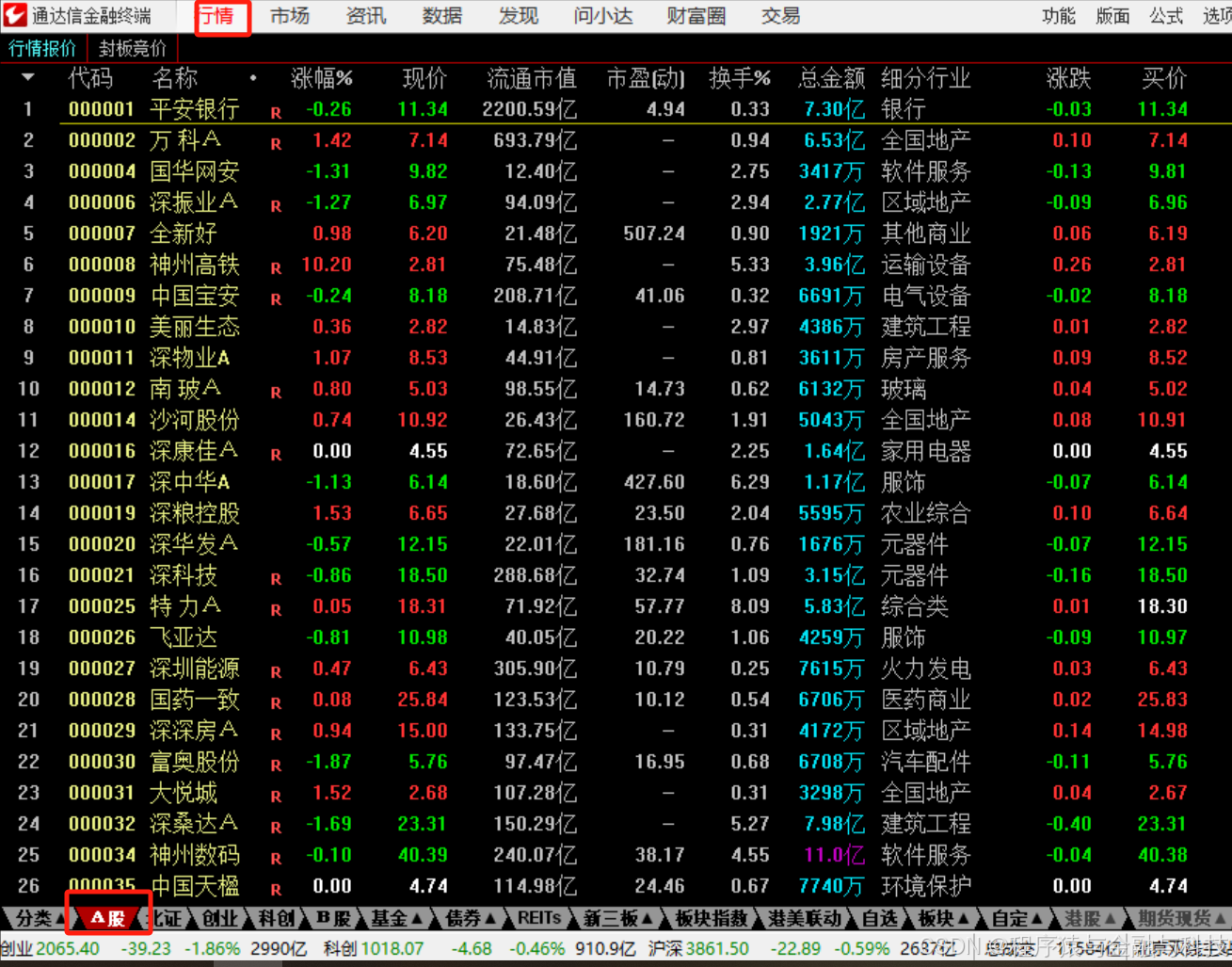1232x967 pixels.
Task: Sort by the 名称 column header
Action: 174,78
